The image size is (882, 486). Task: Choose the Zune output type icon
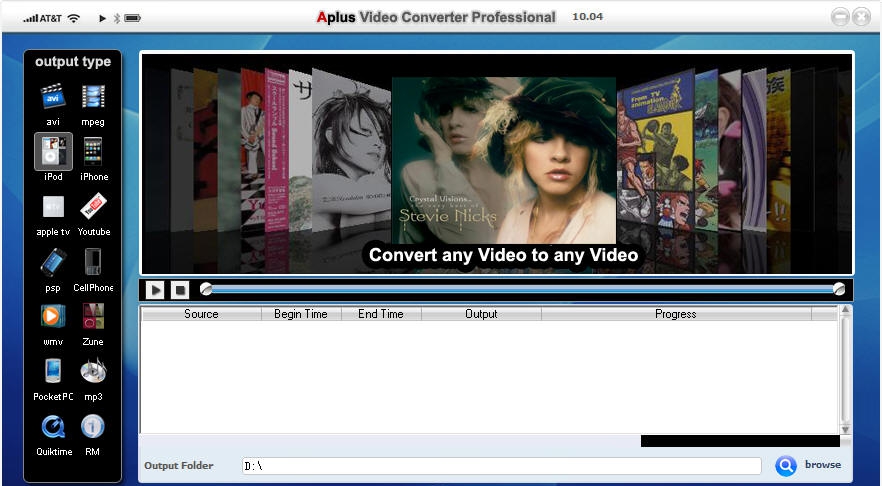(x=93, y=316)
